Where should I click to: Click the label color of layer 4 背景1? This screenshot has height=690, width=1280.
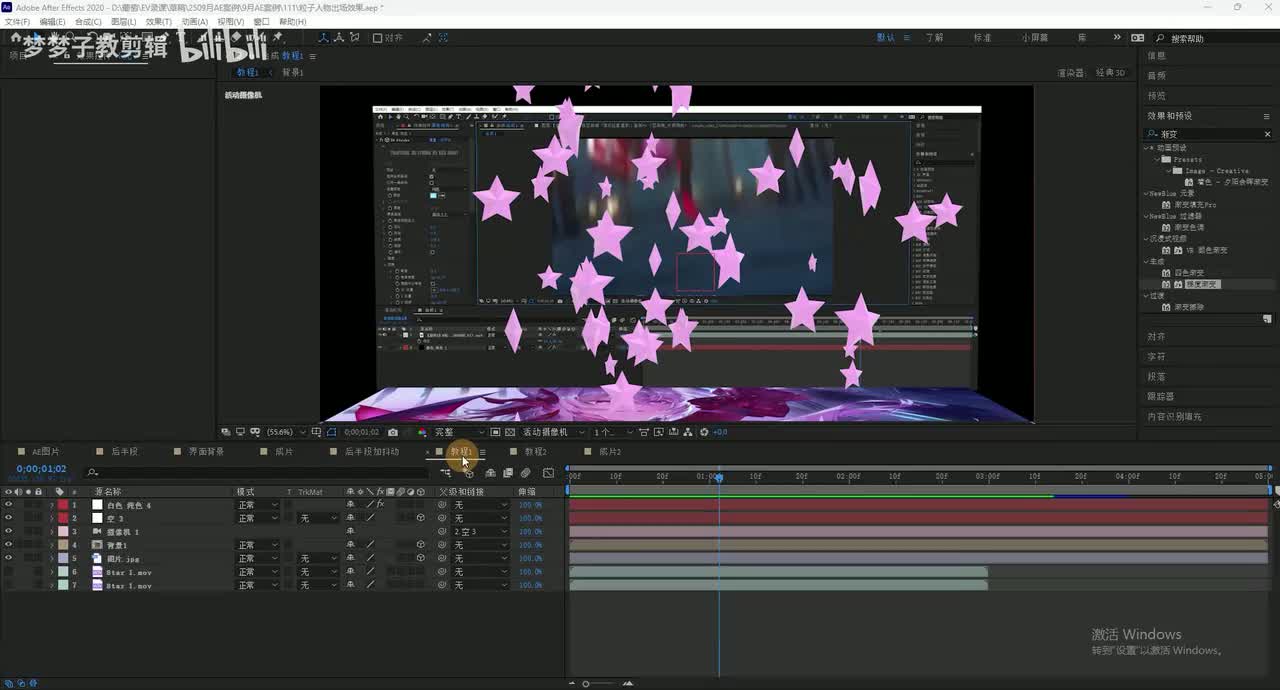(62, 545)
